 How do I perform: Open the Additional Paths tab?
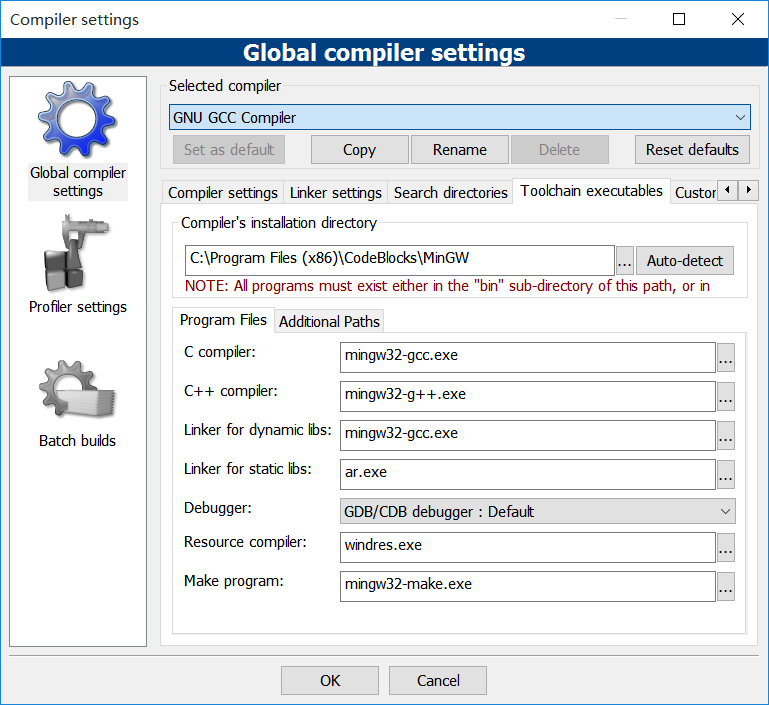click(x=329, y=321)
